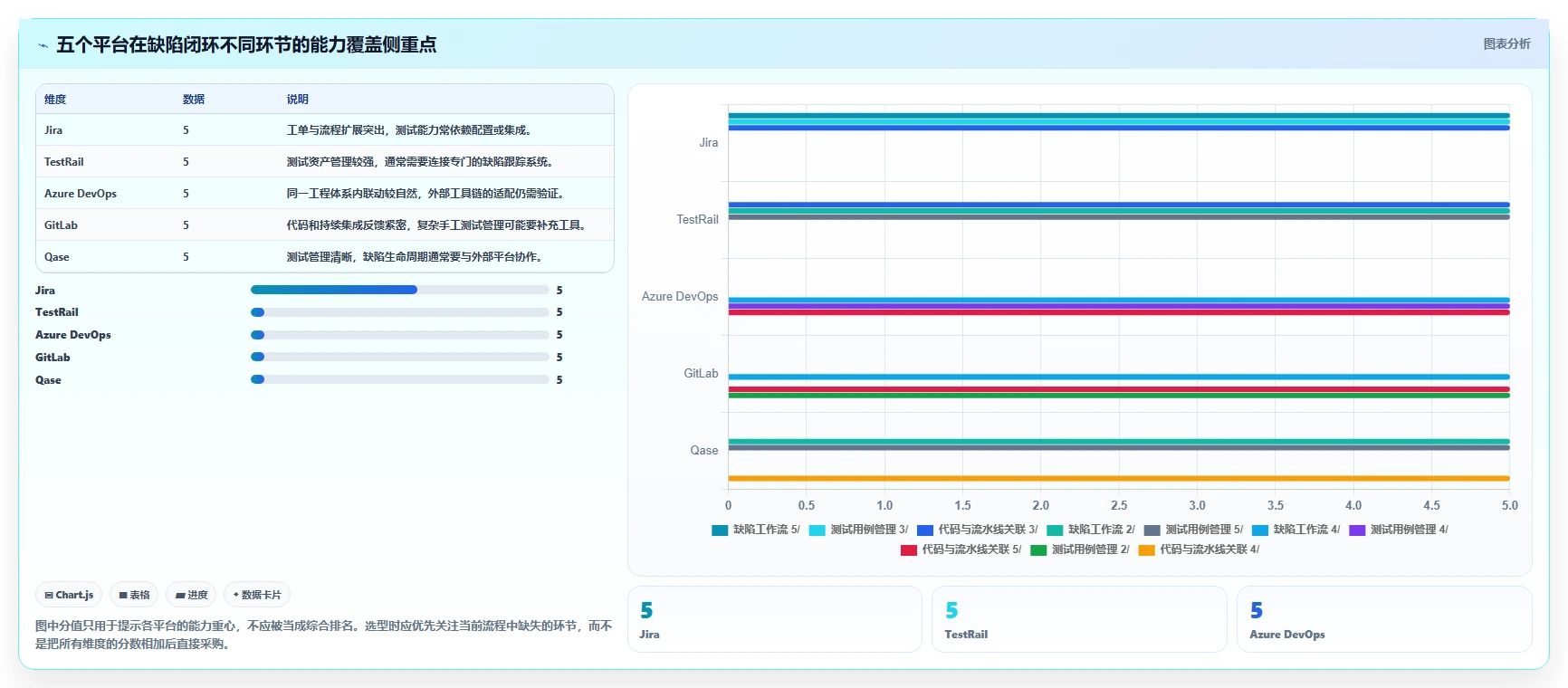Select the 进度 chip
The height and width of the screenshot is (688, 1568).
[x=191, y=595]
